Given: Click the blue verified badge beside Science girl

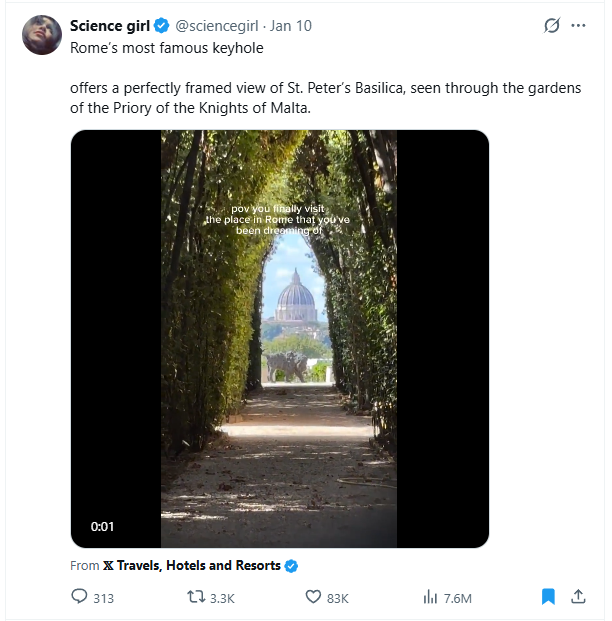Looking at the screenshot, I should (162, 26).
